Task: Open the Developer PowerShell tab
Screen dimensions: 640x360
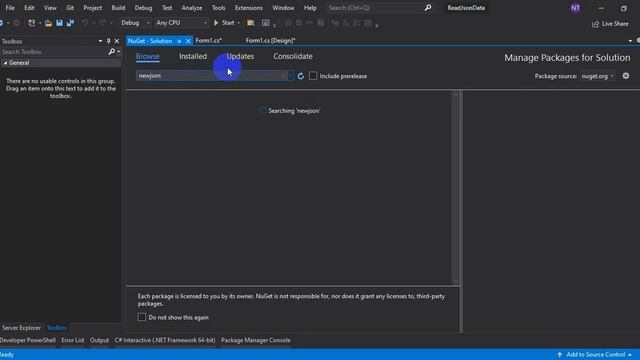Action: [28, 340]
